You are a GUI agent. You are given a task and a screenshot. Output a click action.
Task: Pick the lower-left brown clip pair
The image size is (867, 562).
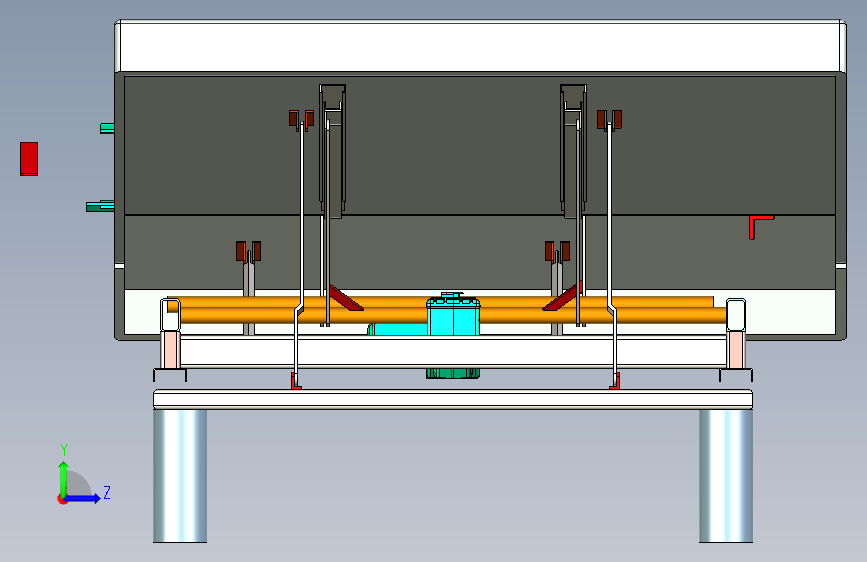pos(248,251)
